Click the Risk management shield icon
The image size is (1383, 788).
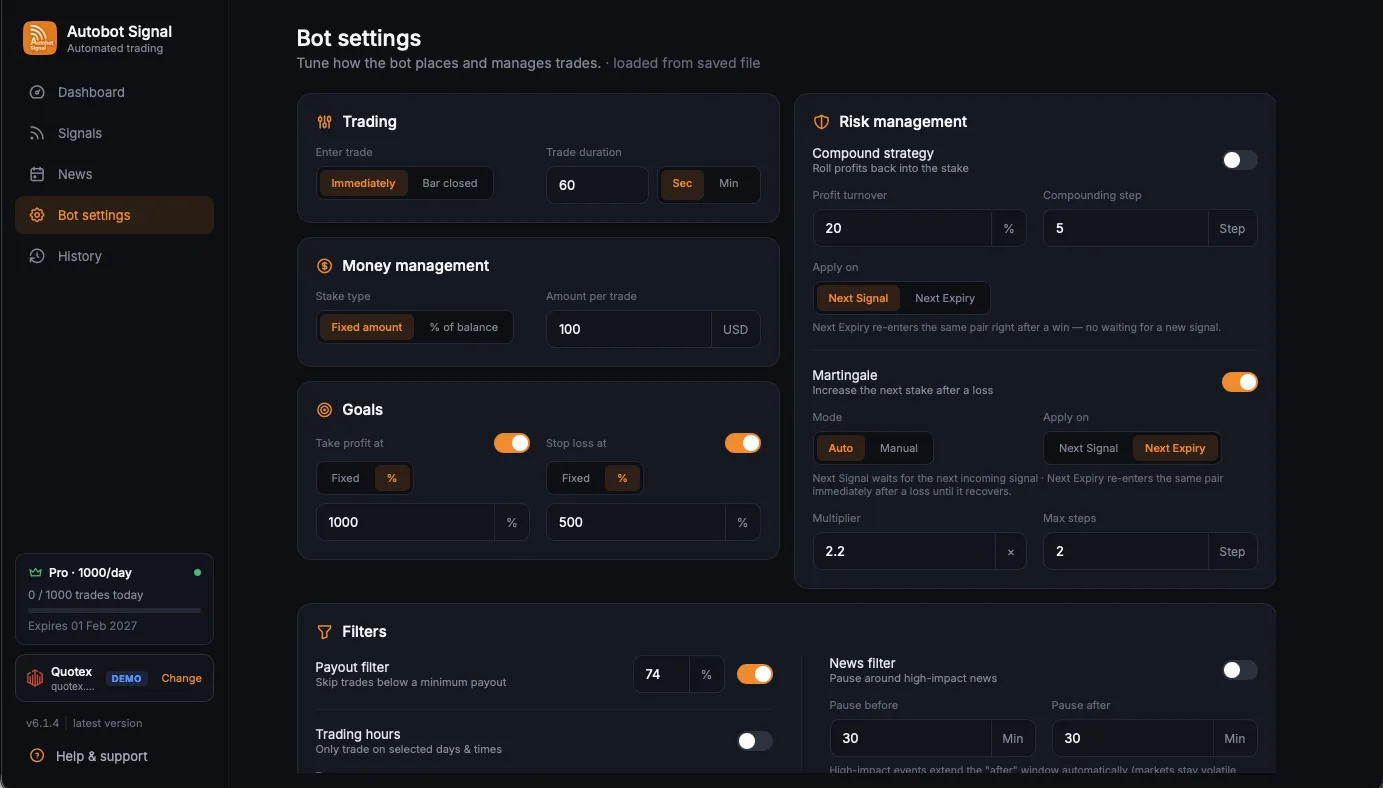(x=822, y=122)
